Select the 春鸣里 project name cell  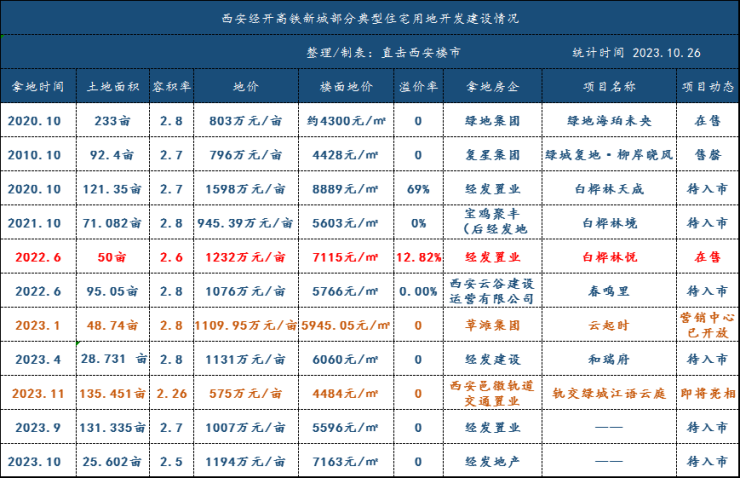[609, 291]
